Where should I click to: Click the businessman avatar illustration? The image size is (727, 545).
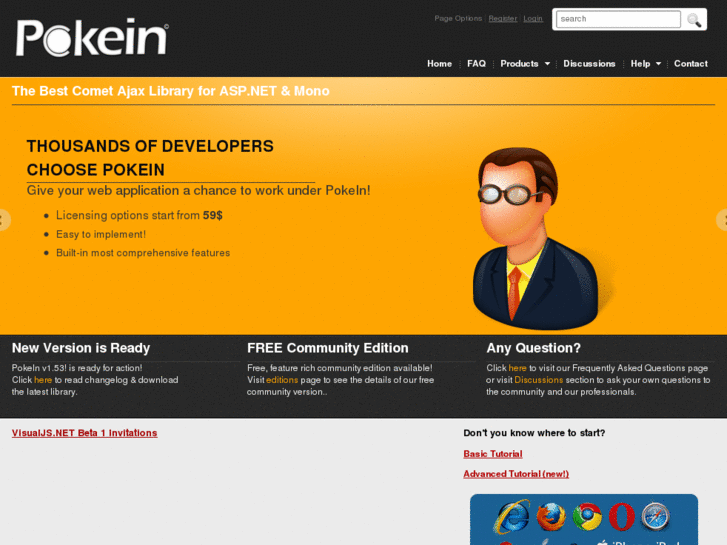click(x=537, y=238)
